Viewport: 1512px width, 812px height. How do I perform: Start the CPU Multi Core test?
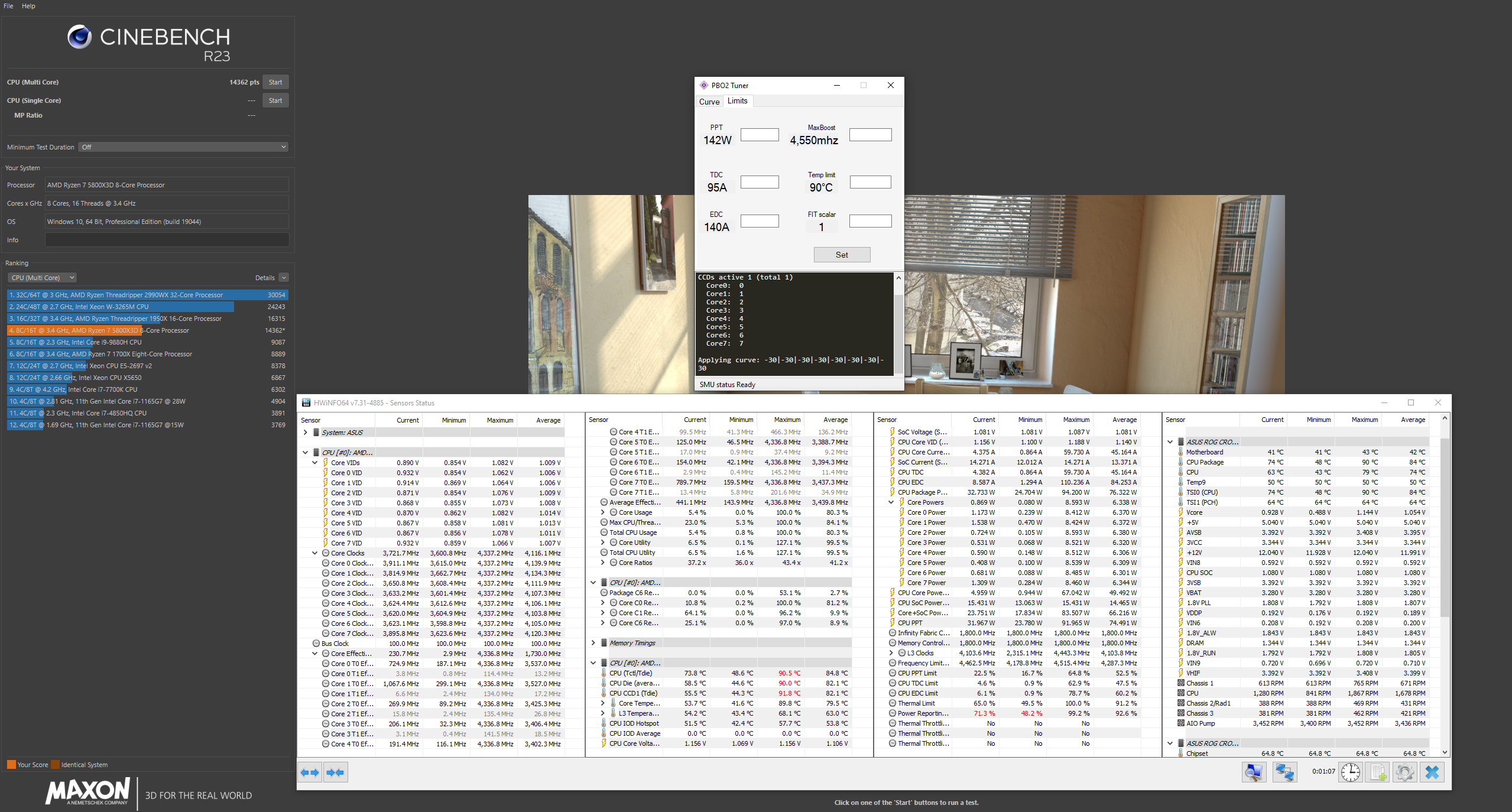275,82
